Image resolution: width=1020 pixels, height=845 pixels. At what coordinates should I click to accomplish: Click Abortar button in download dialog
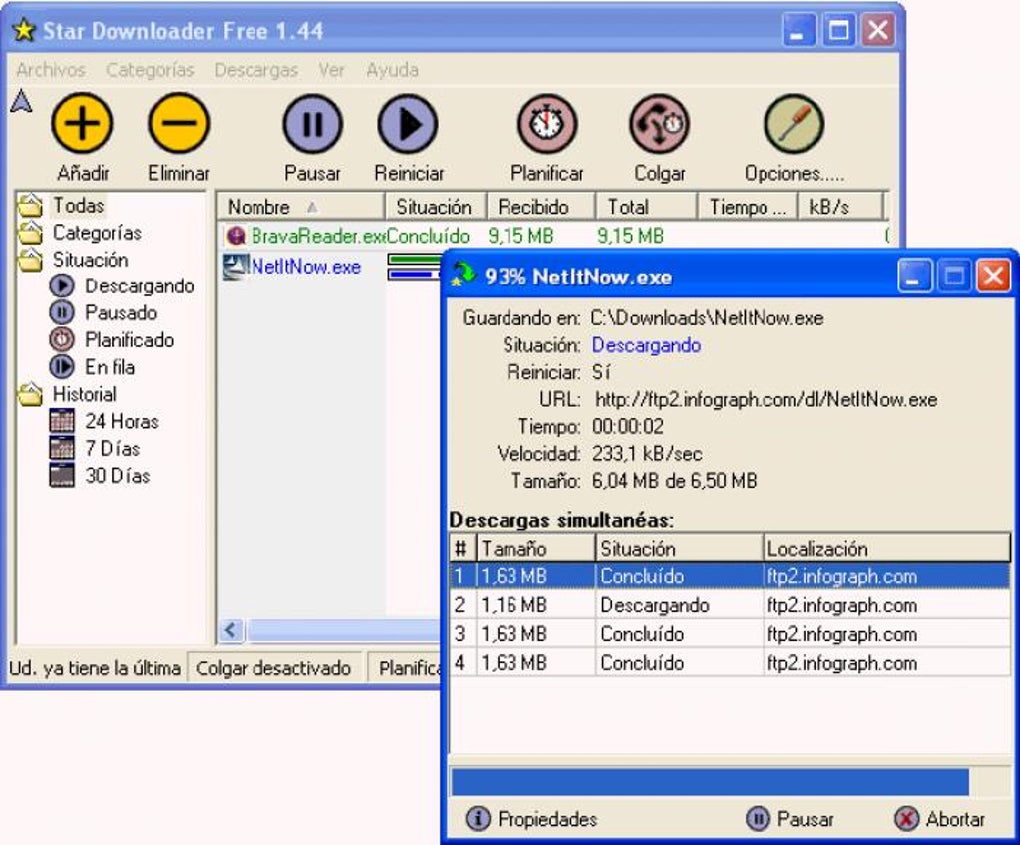[x=939, y=819]
